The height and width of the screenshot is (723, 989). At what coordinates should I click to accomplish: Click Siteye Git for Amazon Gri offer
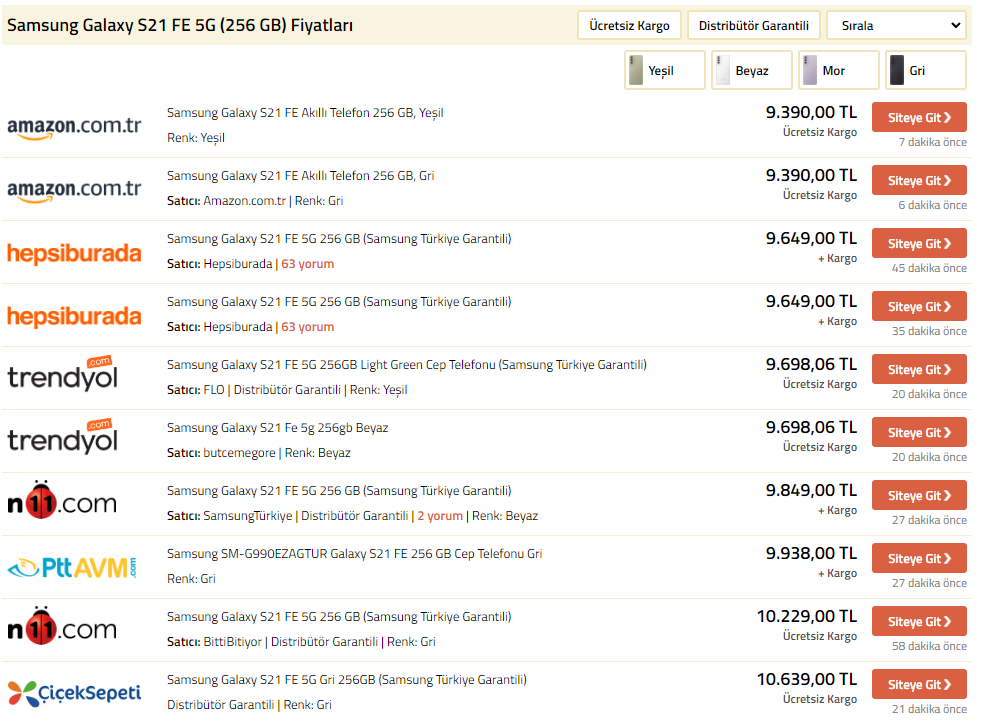point(919,180)
